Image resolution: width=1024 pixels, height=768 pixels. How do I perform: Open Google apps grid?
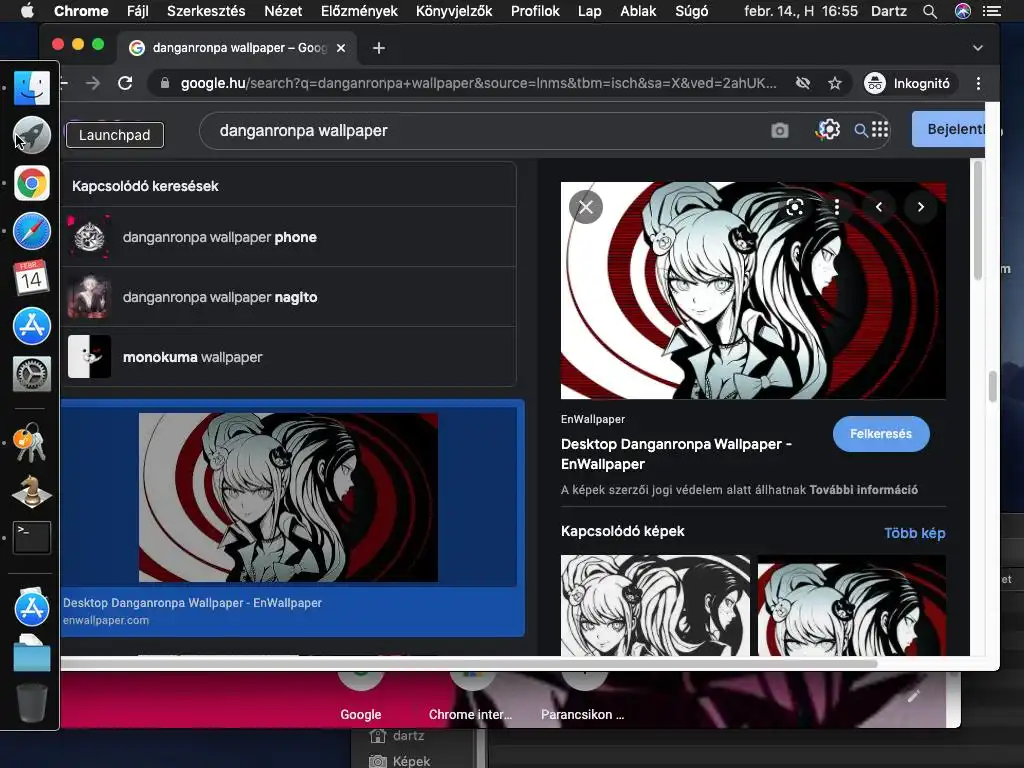[x=880, y=129]
